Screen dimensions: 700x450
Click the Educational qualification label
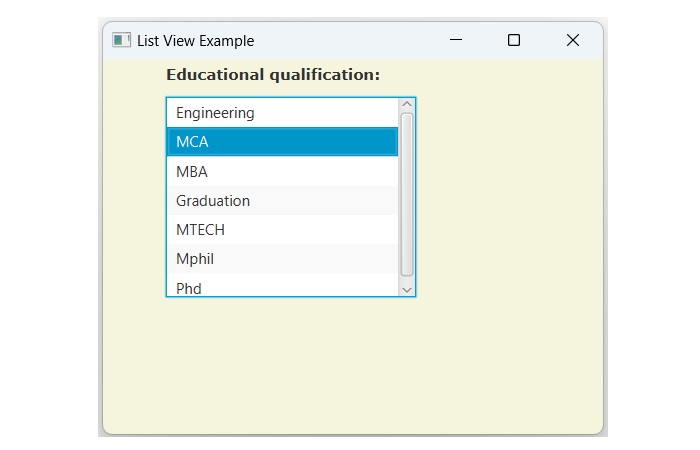point(273,75)
